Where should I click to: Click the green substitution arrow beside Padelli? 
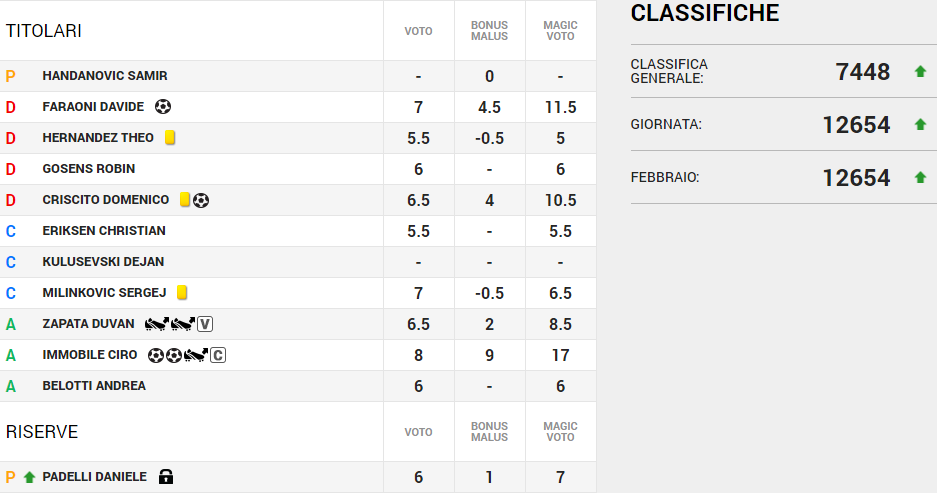(x=29, y=477)
